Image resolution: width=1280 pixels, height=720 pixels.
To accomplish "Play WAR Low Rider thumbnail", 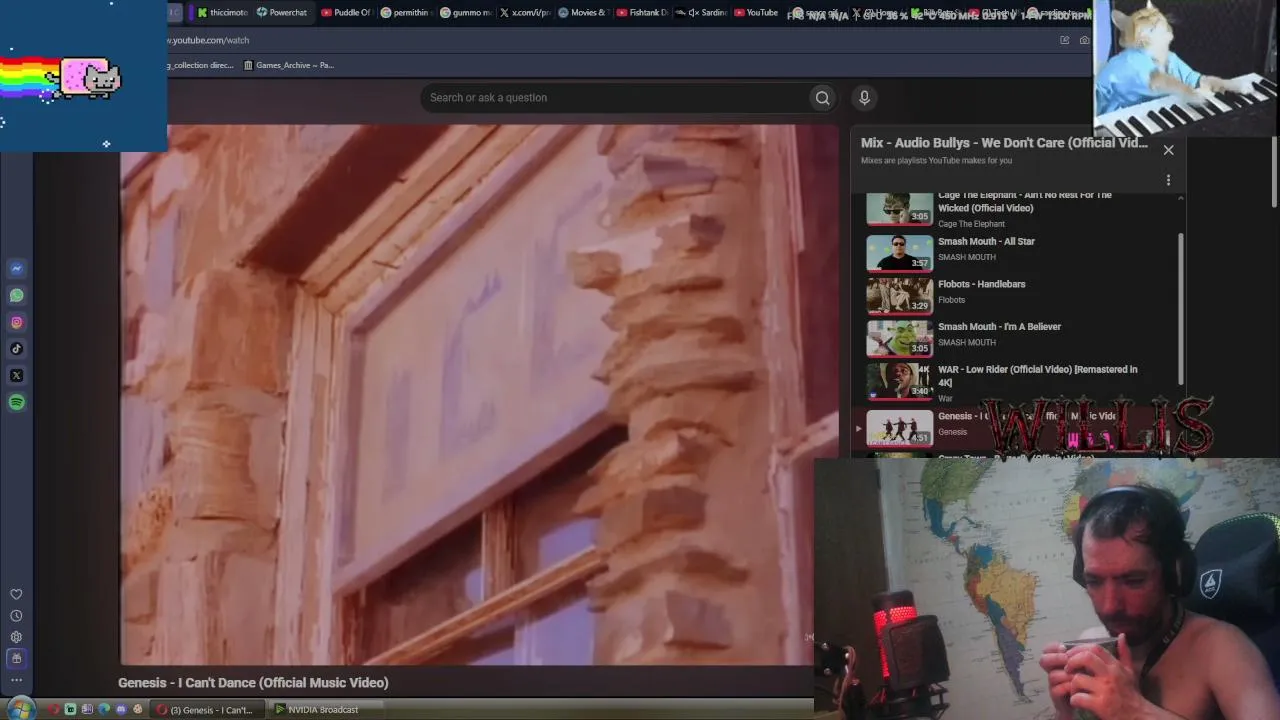I will (899, 381).
